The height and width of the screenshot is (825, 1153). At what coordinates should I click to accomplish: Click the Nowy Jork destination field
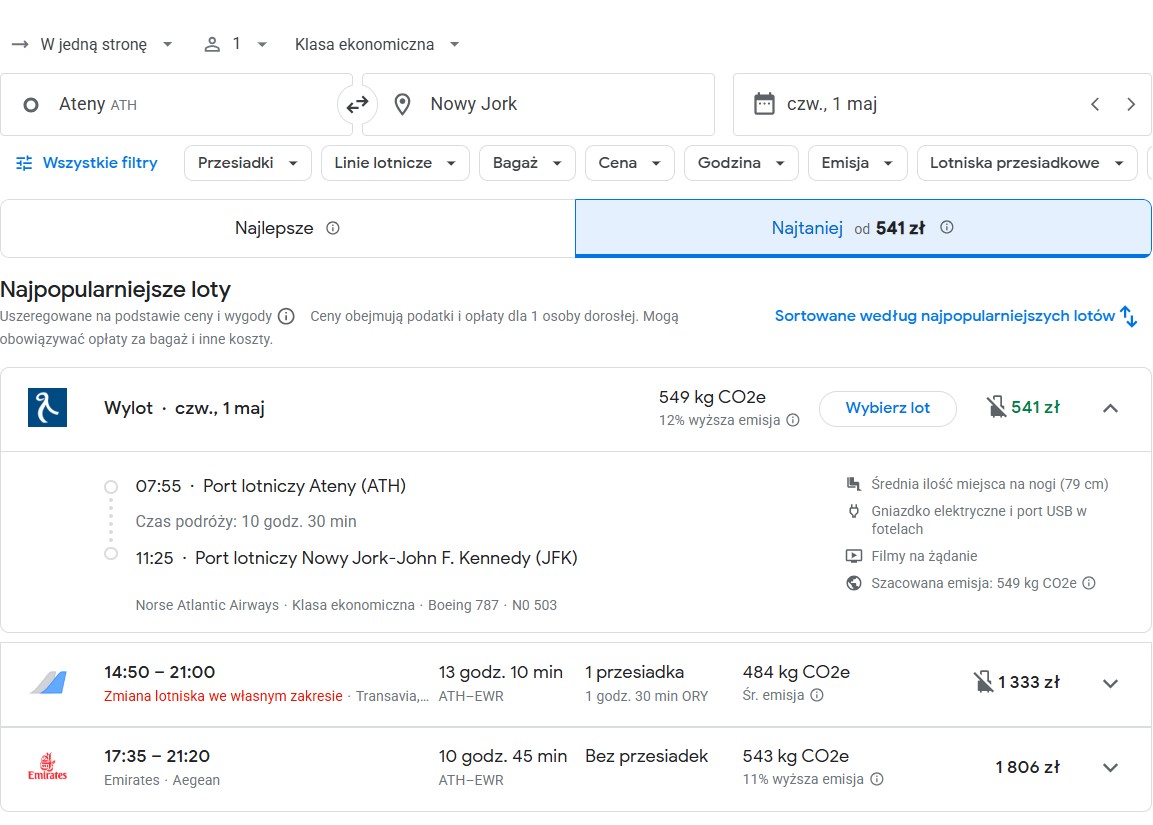tap(538, 104)
